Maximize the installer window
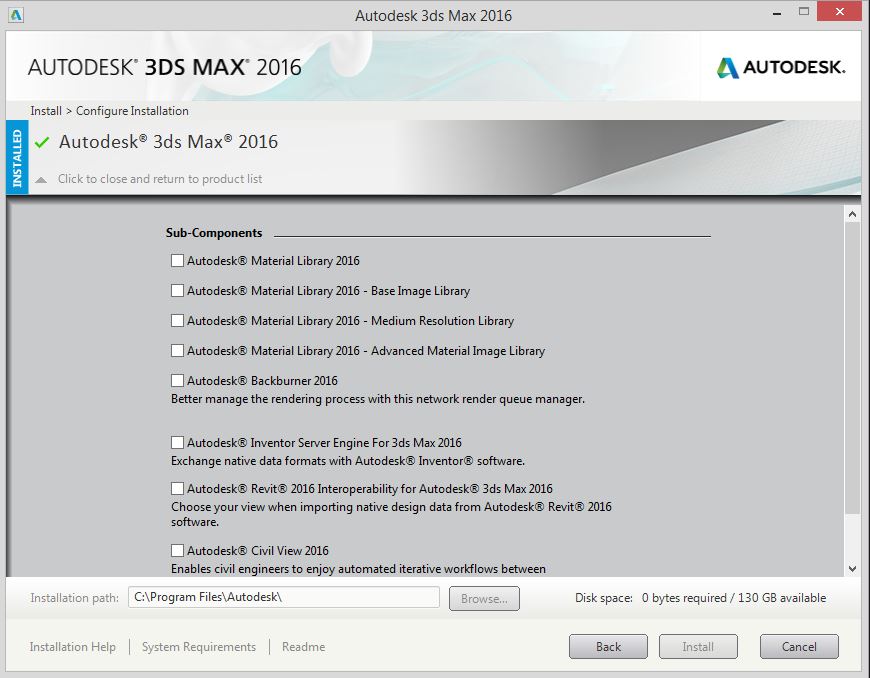 [x=803, y=12]
